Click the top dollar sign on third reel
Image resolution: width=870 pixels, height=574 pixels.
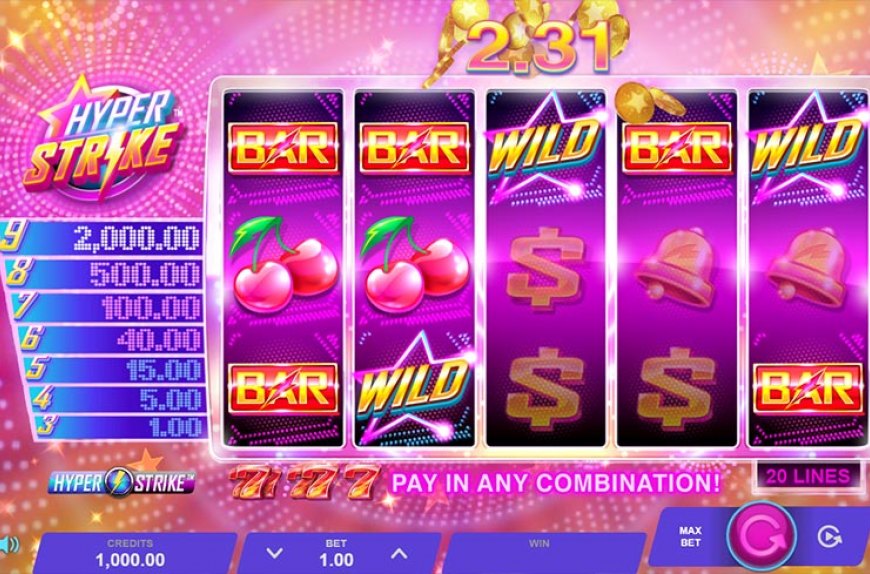[545, 267]
